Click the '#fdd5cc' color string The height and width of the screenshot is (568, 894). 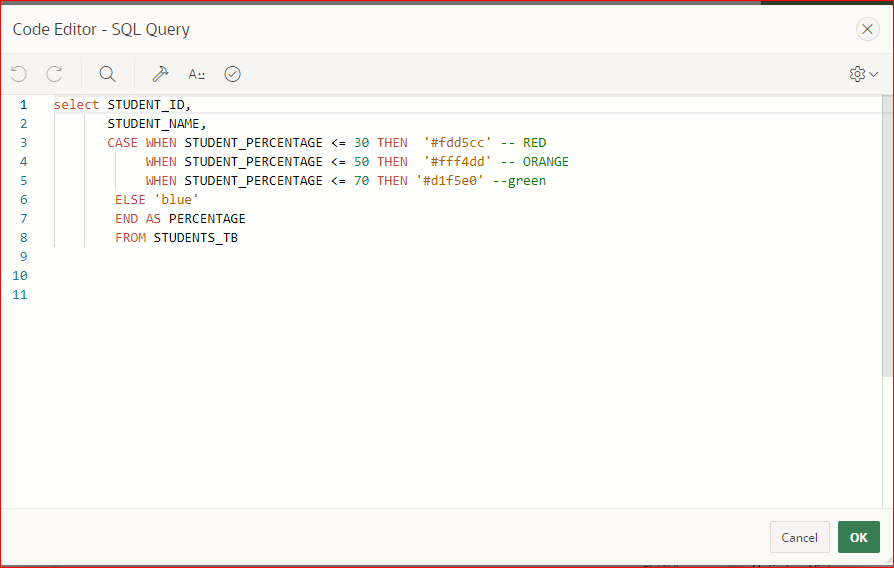click(x=457, y=143)
